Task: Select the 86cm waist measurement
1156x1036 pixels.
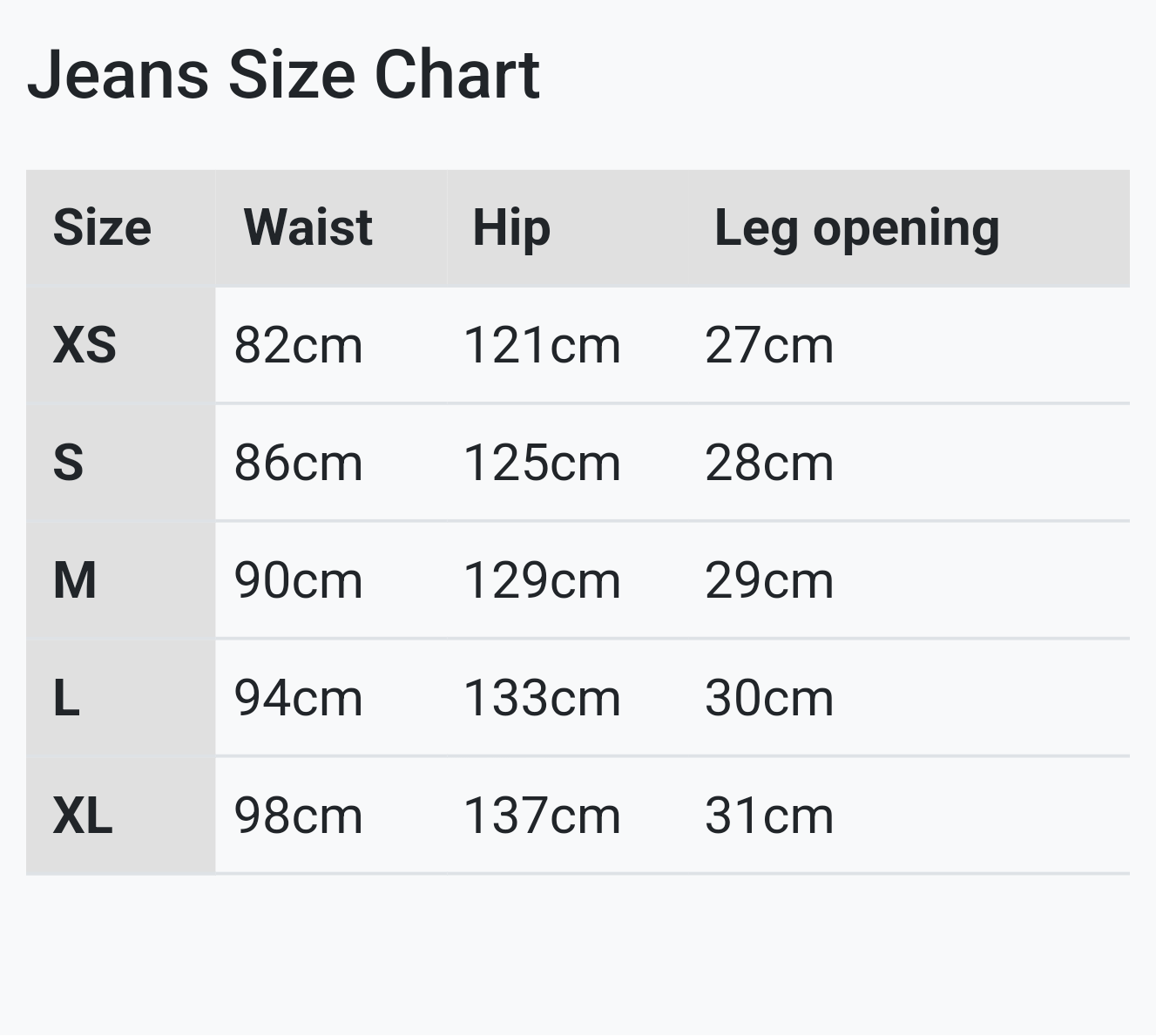Action: (298, 463)
